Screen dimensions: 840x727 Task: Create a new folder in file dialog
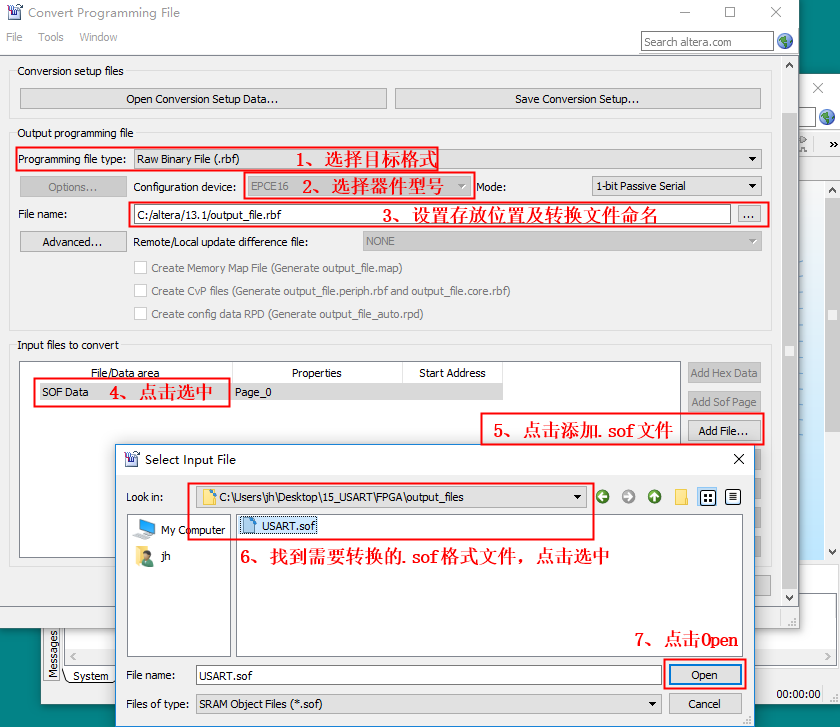tap(681, 497)
